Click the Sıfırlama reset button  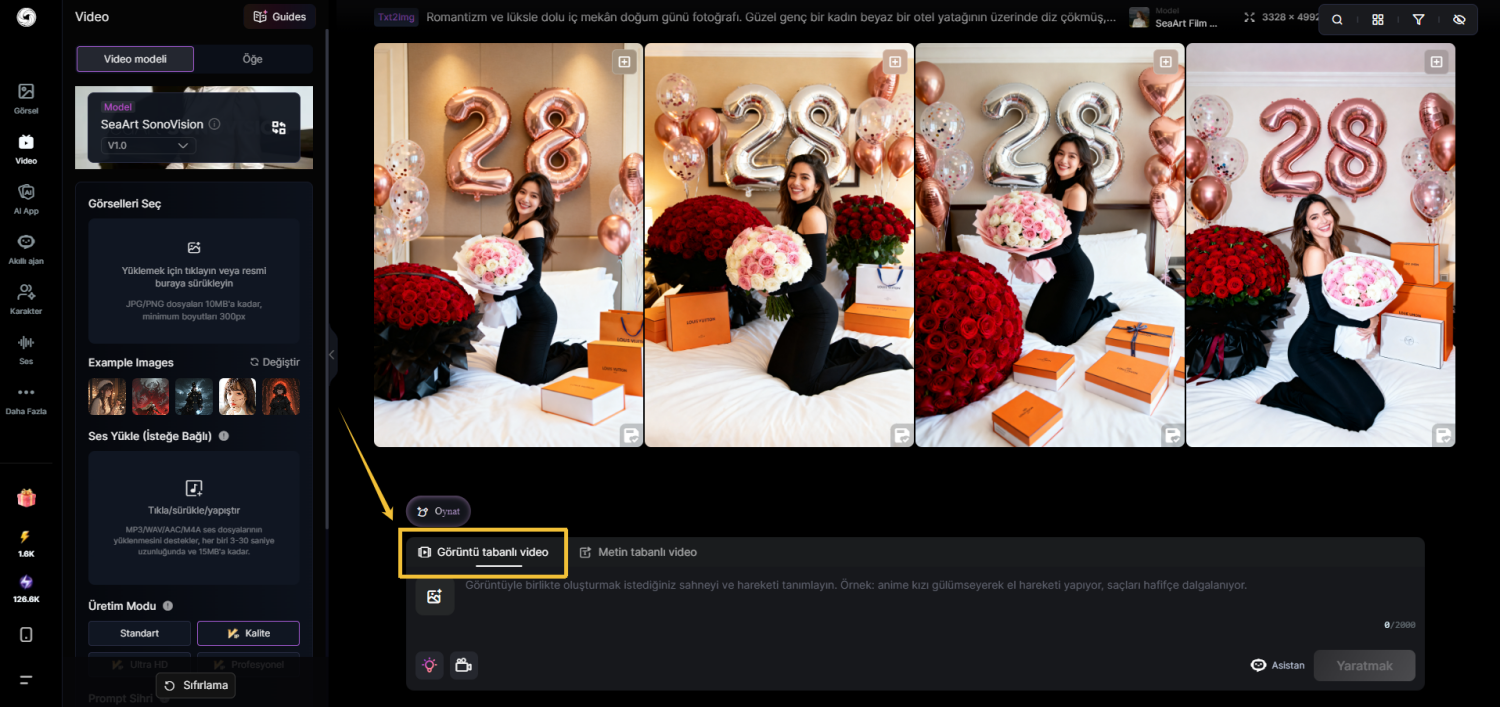196,685
